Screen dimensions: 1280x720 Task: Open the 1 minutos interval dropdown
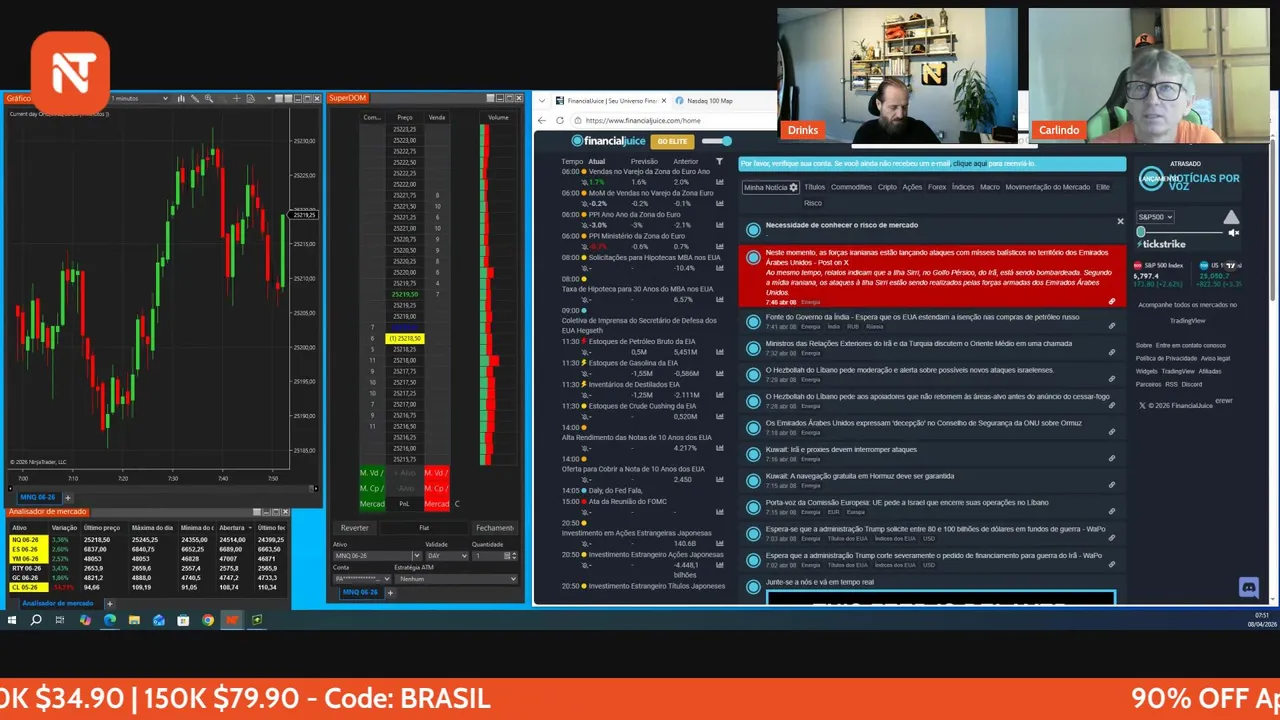coord(140,98)
